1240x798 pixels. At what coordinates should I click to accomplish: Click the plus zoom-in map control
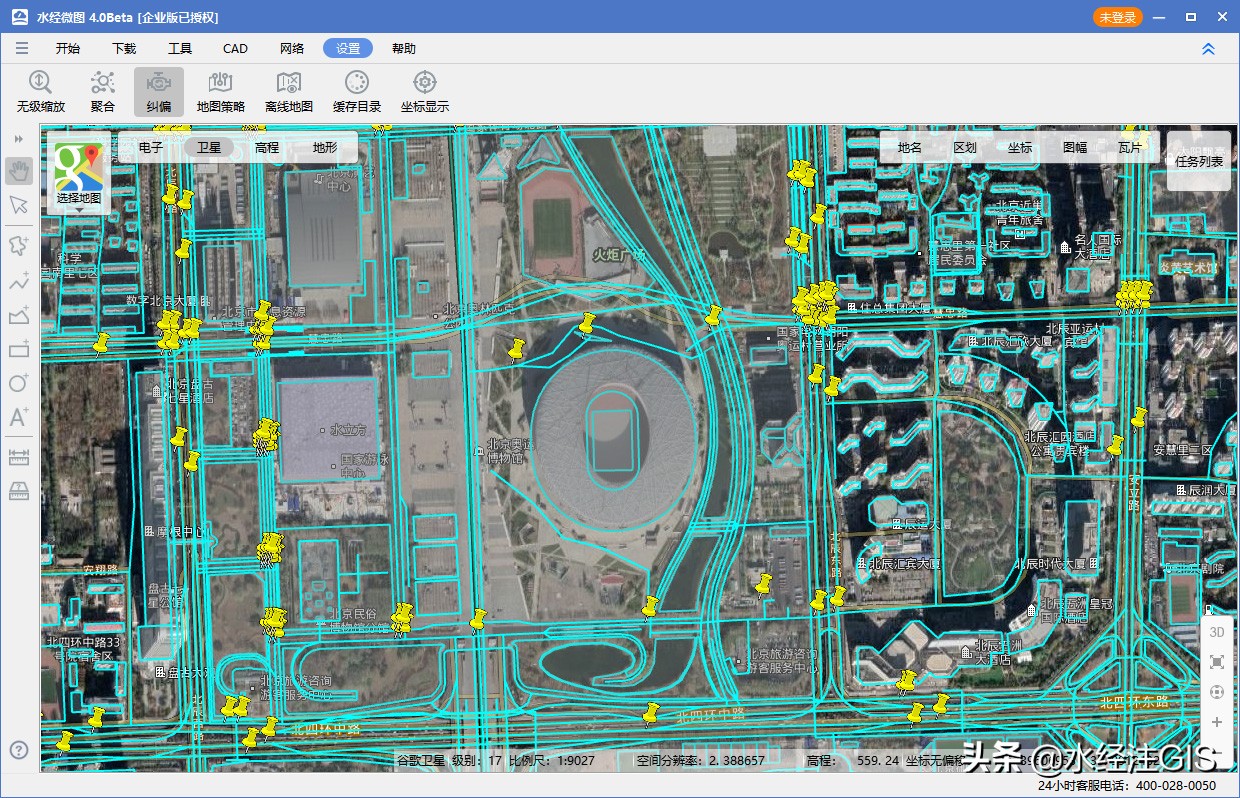(1217, 722)
